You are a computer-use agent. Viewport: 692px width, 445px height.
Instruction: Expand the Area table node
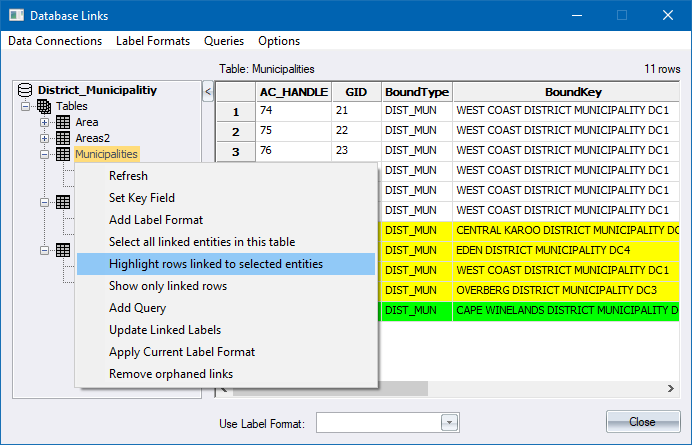44,122
